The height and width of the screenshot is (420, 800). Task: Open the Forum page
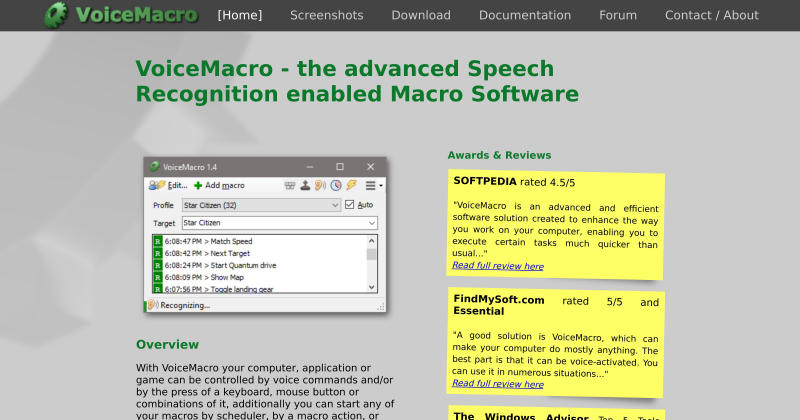pyautogui.click(x=618, y=15)
